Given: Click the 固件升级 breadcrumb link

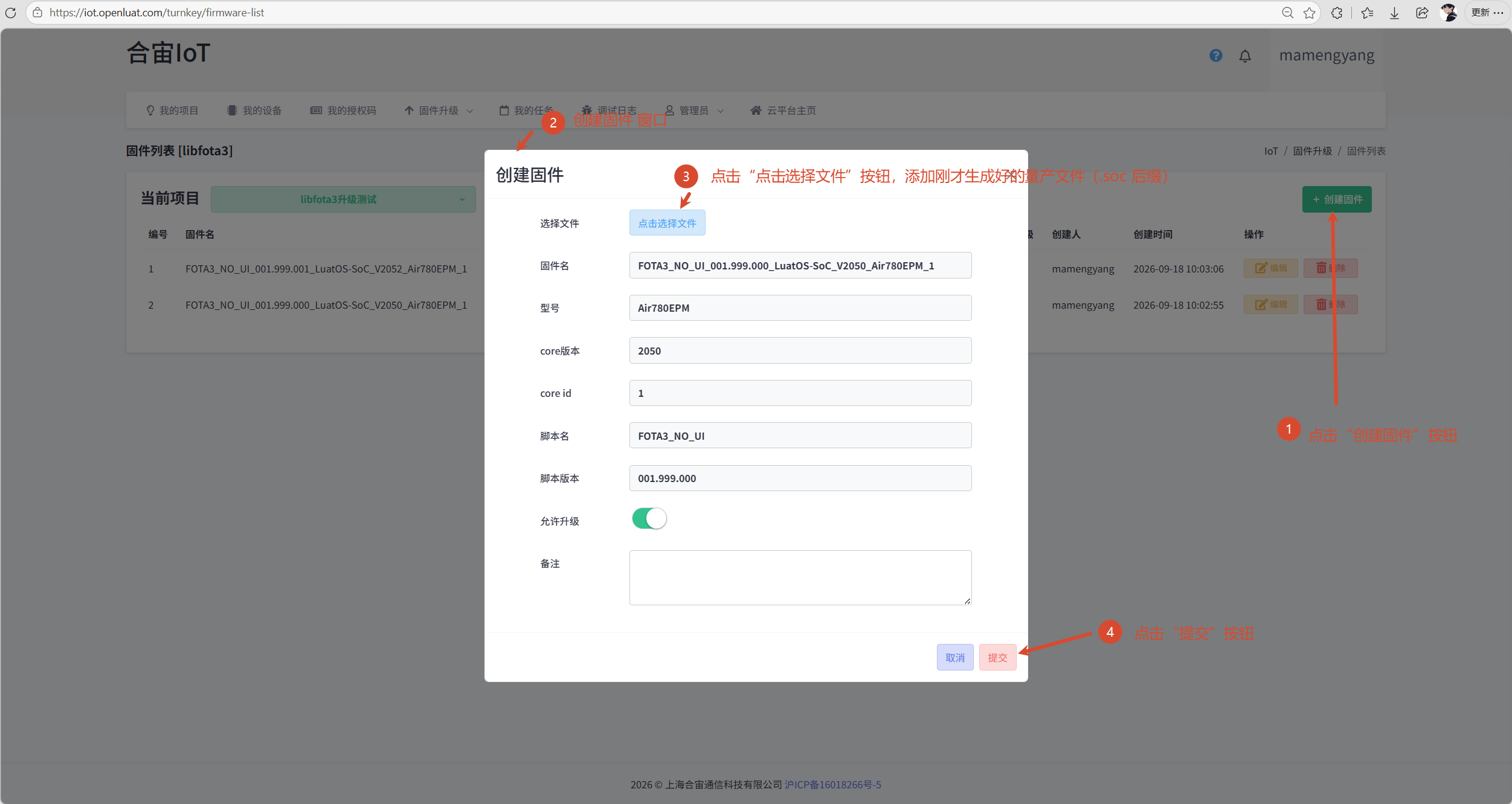Looking at the screenshot, I should 1312,151.
